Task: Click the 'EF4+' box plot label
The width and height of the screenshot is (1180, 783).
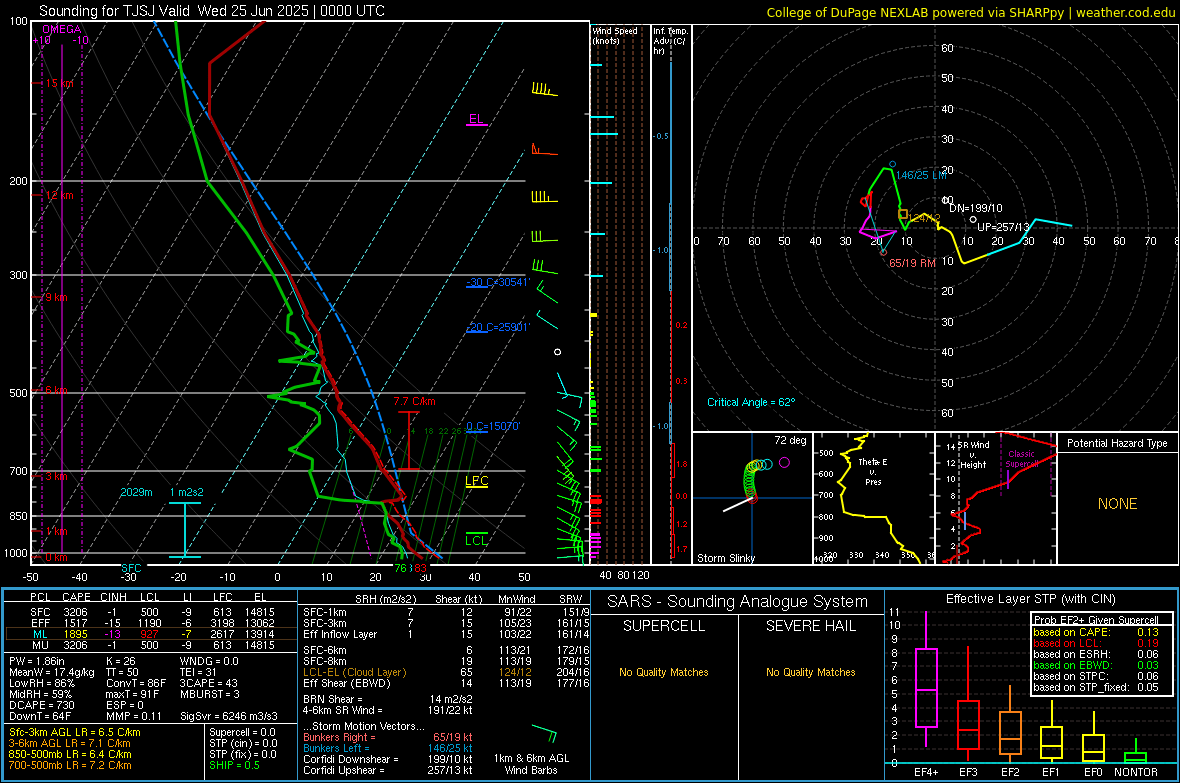Action: (926, 772)
